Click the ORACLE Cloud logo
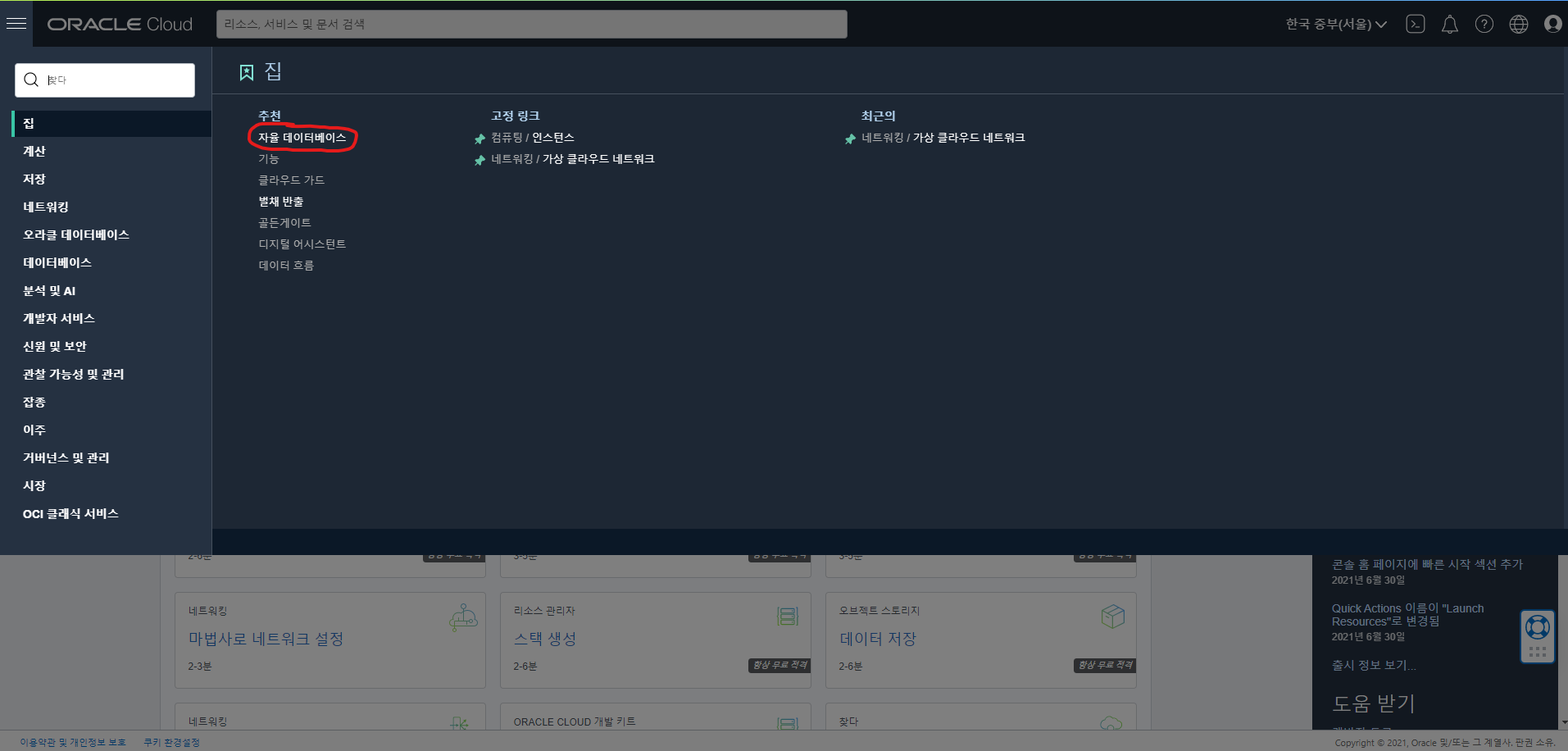The image size is (1568, 751). [120, 25]
